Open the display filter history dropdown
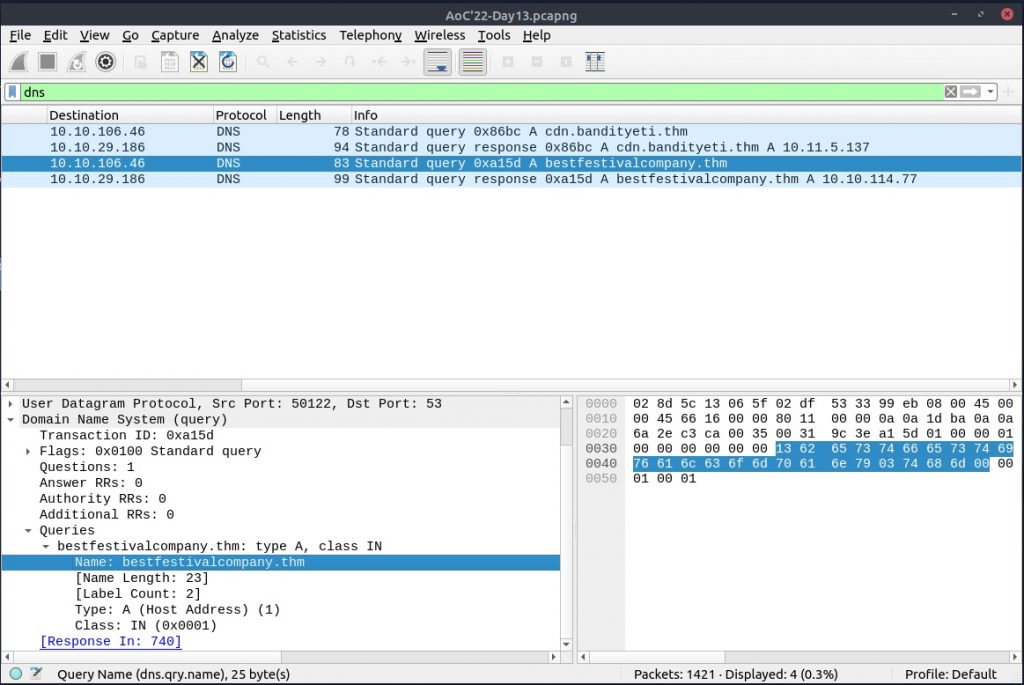 click(x=991, y=92)
